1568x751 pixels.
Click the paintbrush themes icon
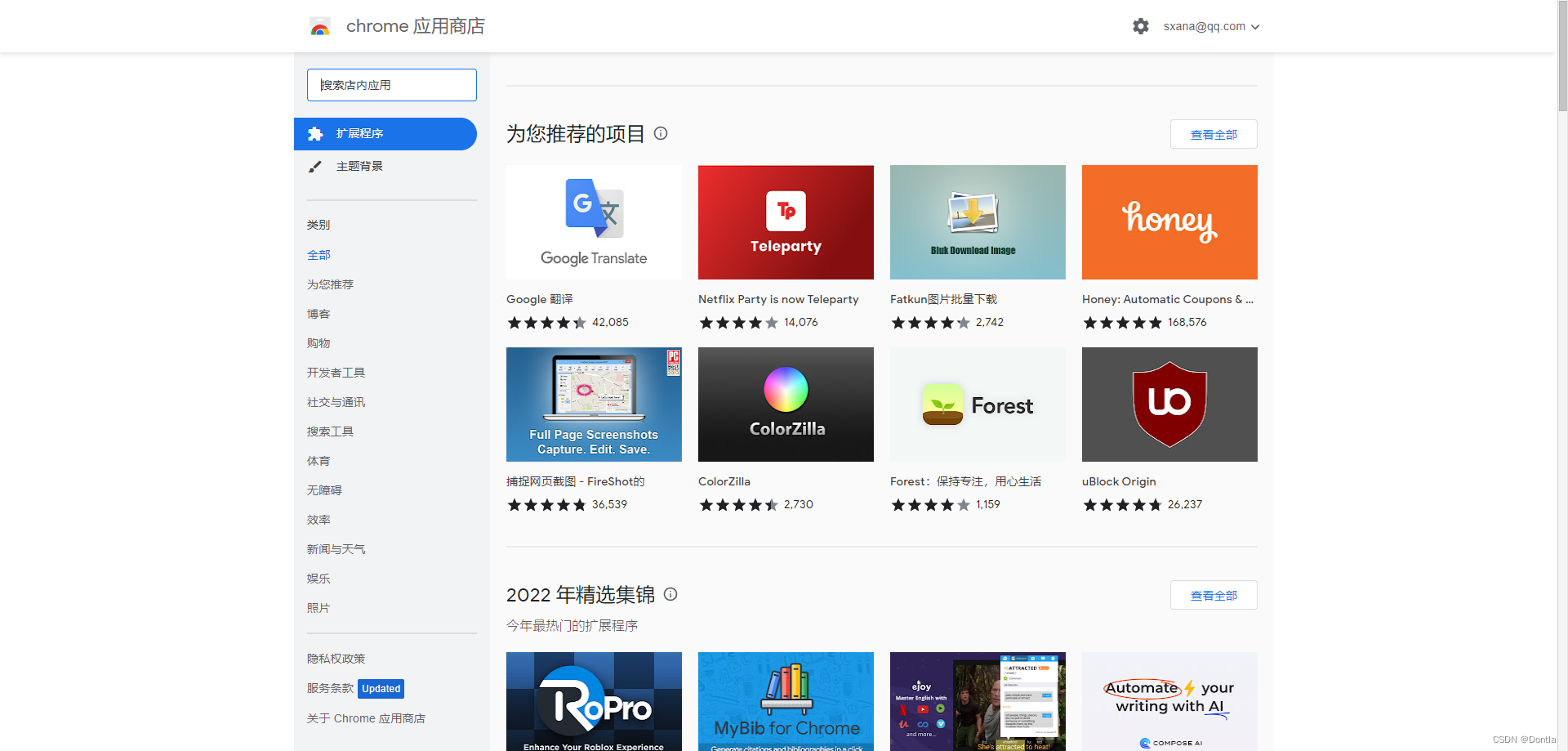click(315, 167)
